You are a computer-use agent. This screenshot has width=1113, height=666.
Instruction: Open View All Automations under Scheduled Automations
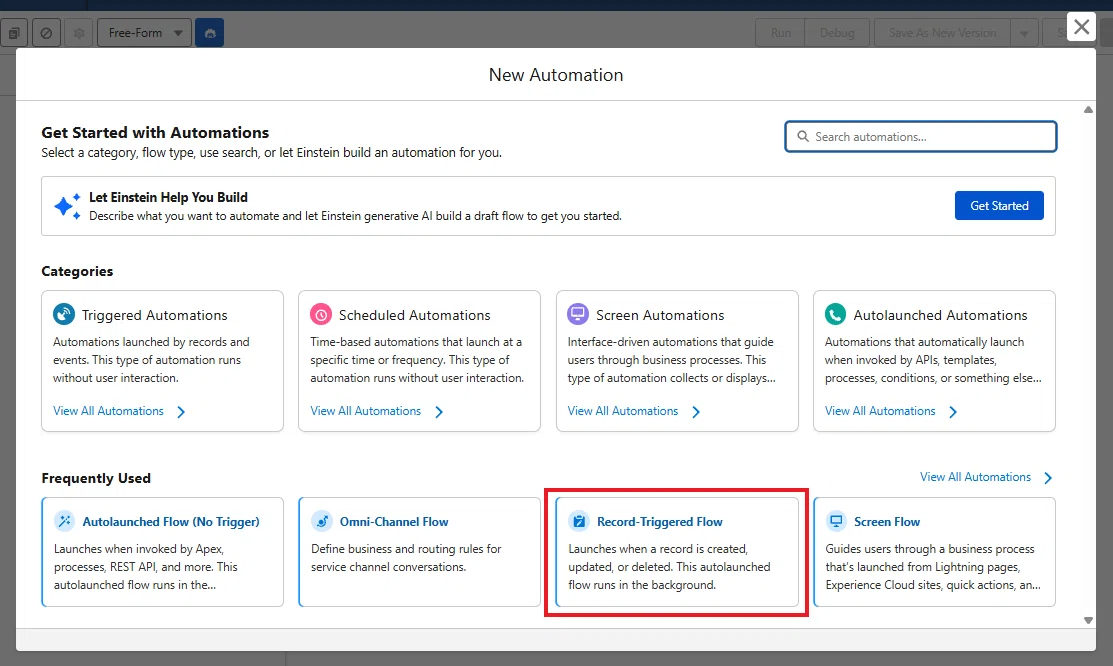pyautogui.click(x=376, y=411)
